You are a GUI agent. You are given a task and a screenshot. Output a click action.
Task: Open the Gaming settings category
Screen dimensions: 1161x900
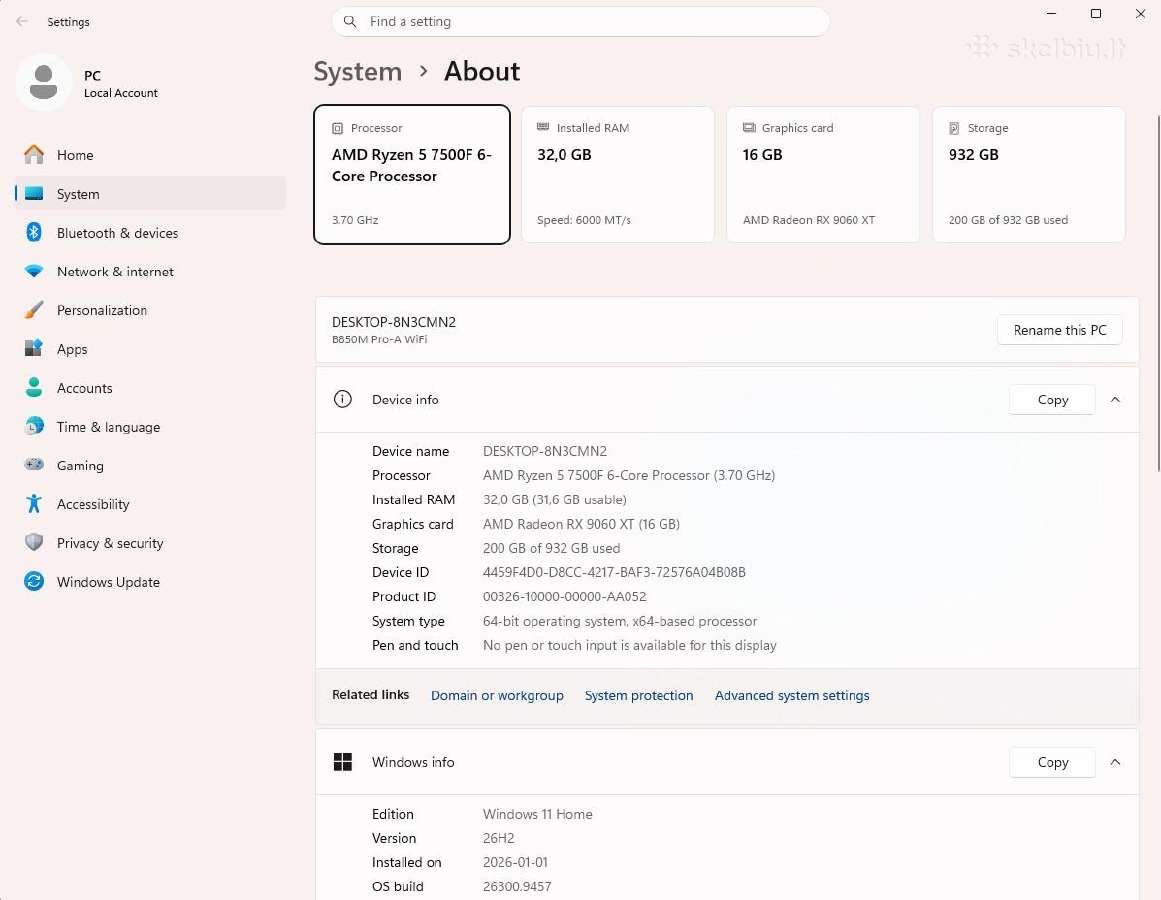tap(150, 465)
